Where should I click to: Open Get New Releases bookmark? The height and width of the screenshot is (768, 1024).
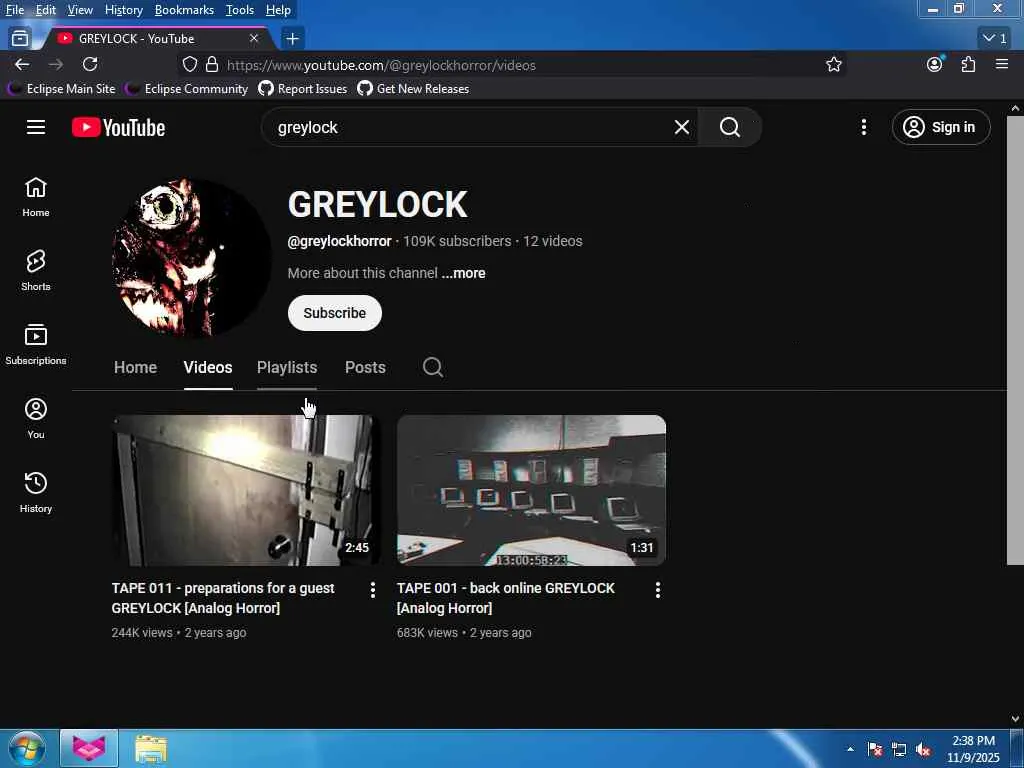413,89
